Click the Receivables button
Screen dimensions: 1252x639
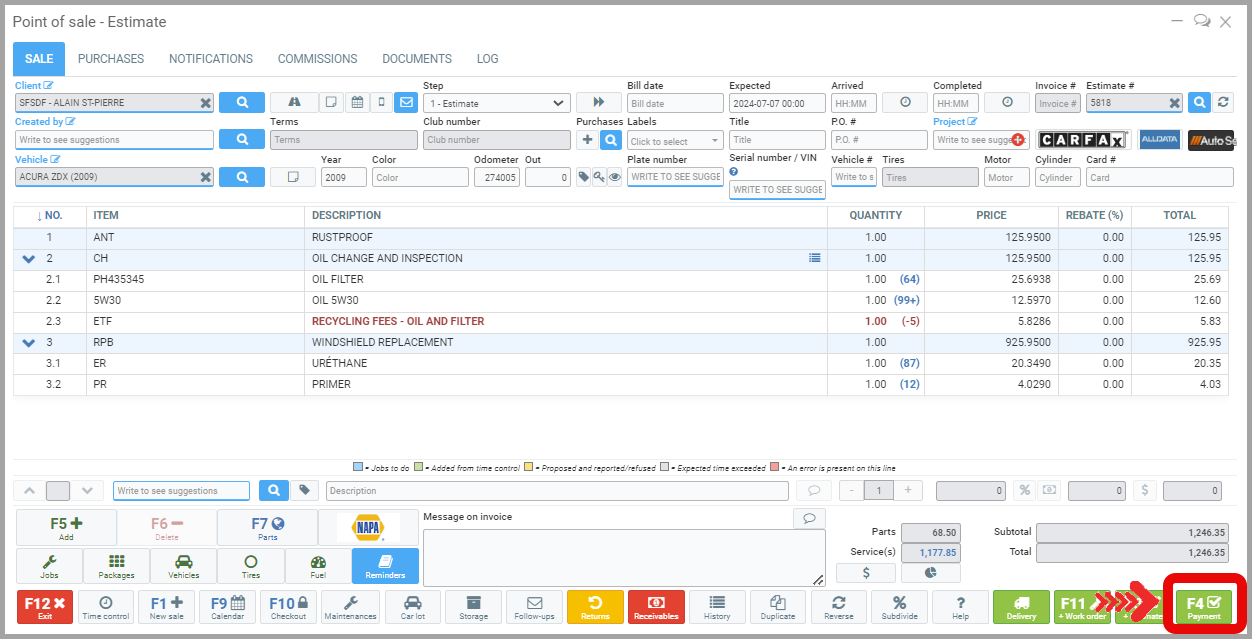pos(656,607)
